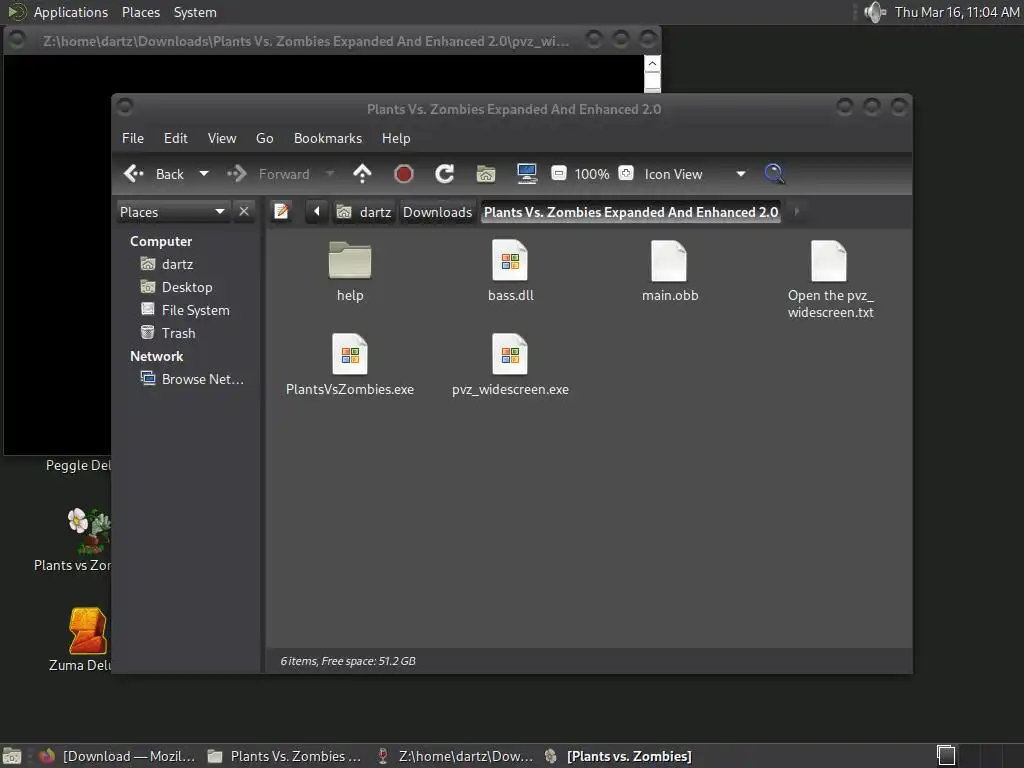Click the volume speaker icon in the panel
The width and height of the screenshot is (1024, 768).
pyautogui.click(x=874, y=12)
